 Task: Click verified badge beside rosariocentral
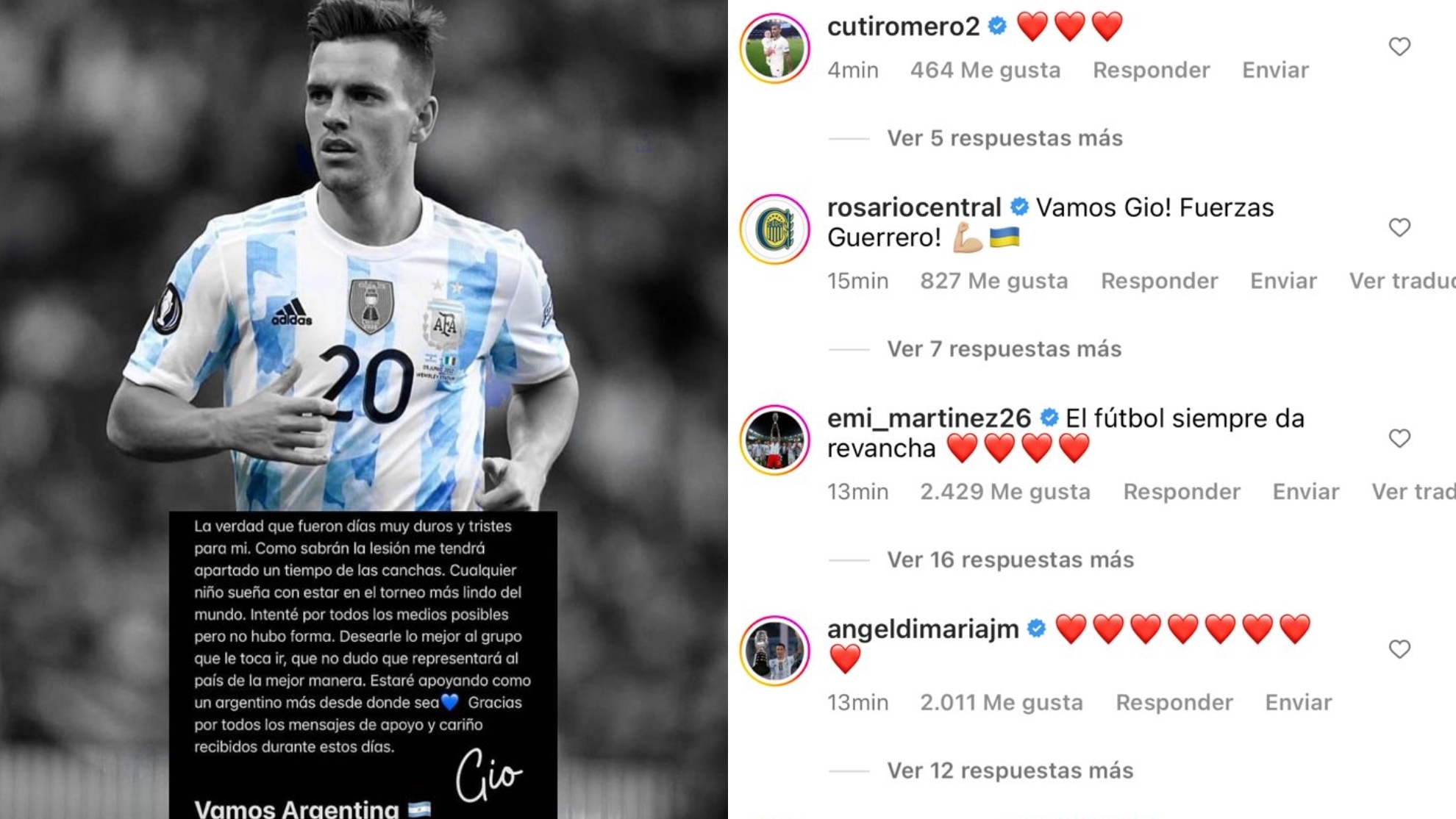point(1019,207)
